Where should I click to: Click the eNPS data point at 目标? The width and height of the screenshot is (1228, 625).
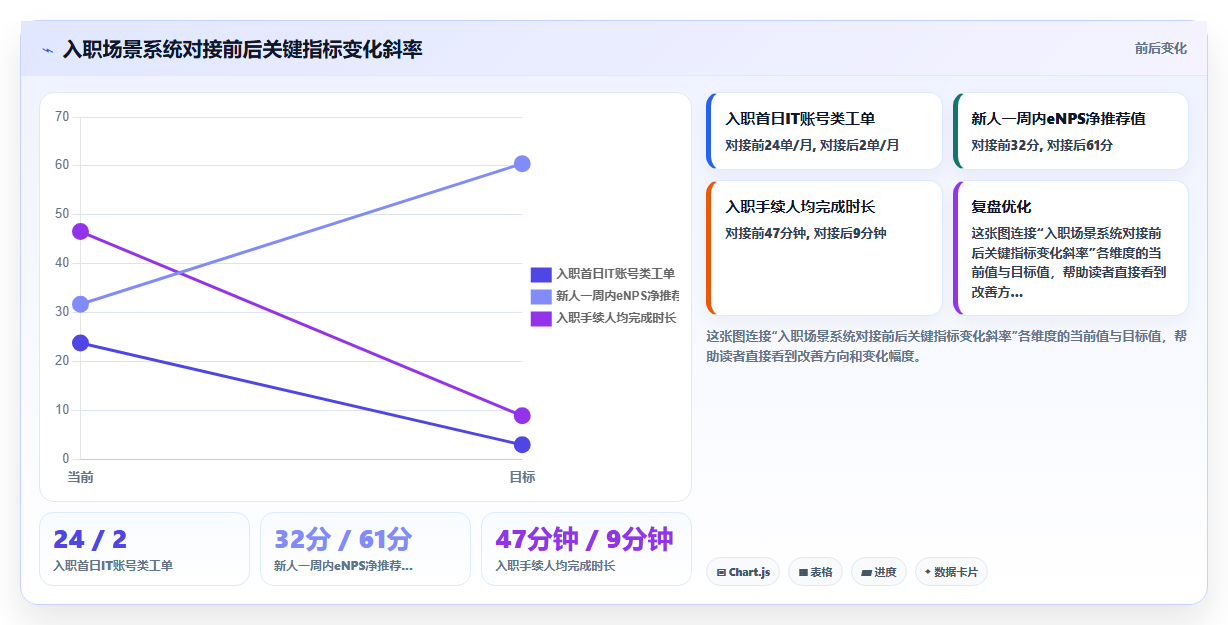(522, 163)
